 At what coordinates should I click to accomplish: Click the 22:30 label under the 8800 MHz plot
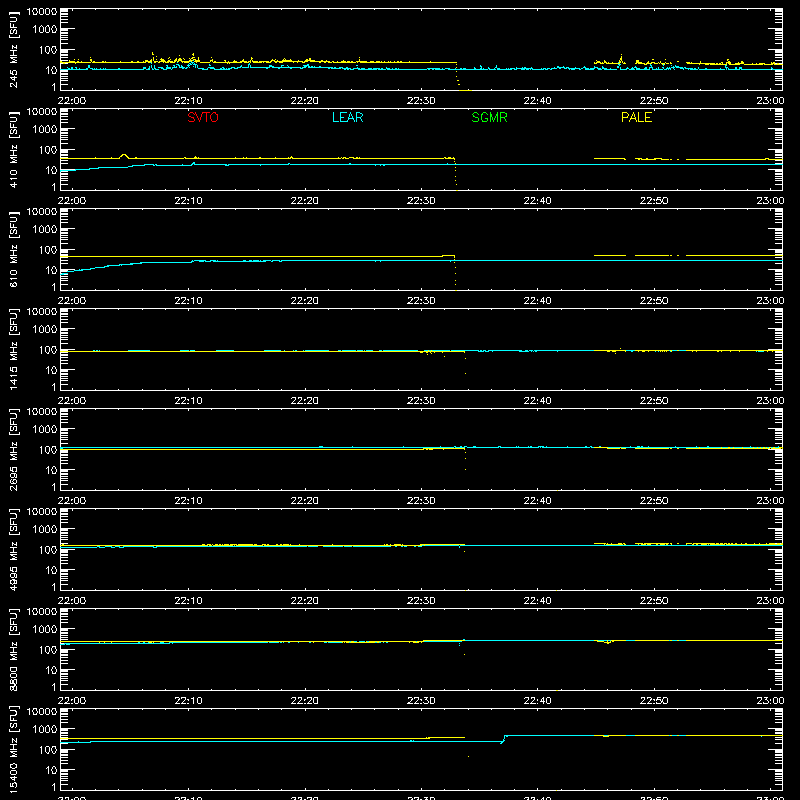pyautogui.click(x=421, y=701)
